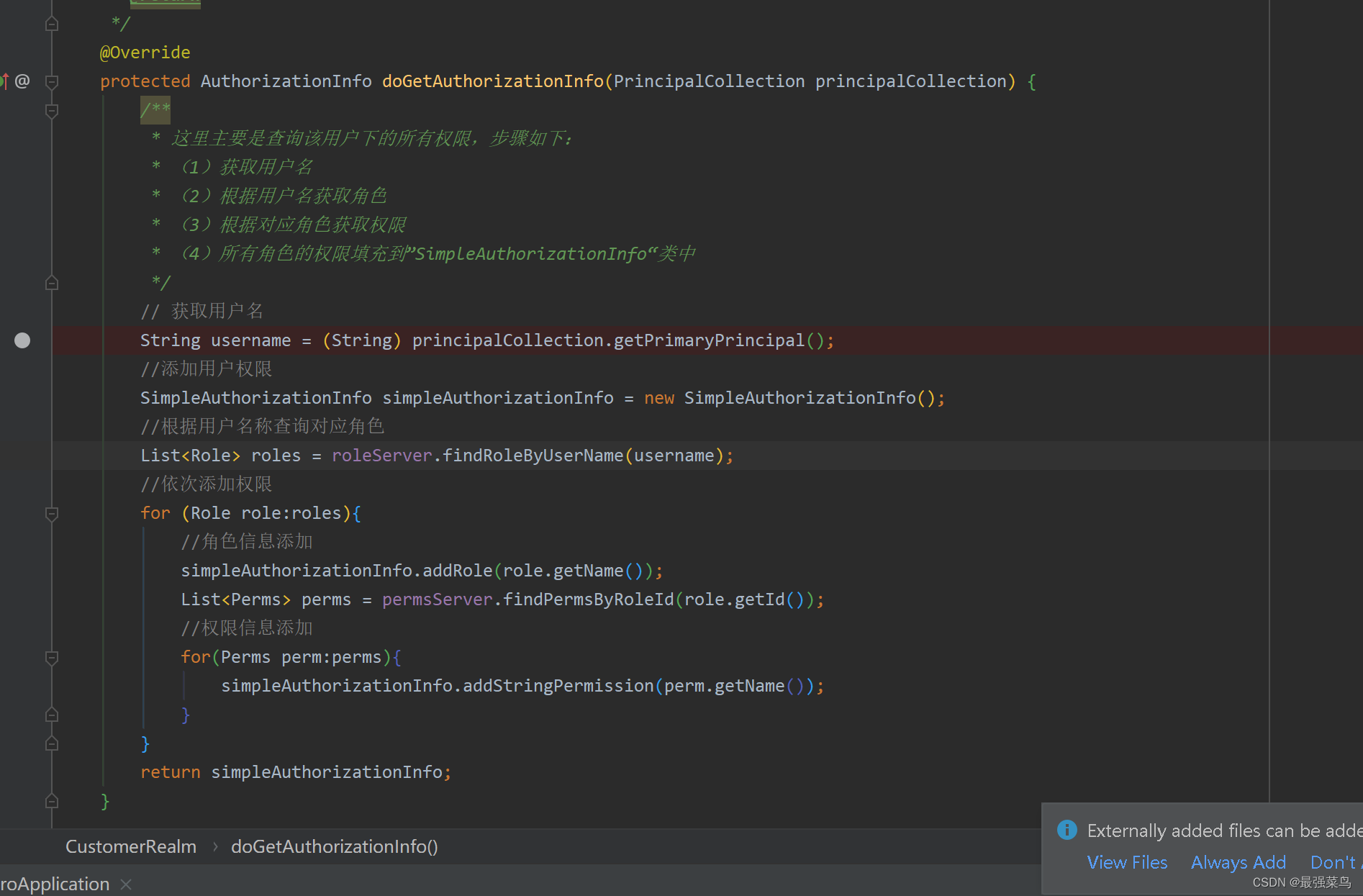Screen dimensions: 1363x896
Task: Click the findPermsByRoleId method call
Action: (588, 599)
